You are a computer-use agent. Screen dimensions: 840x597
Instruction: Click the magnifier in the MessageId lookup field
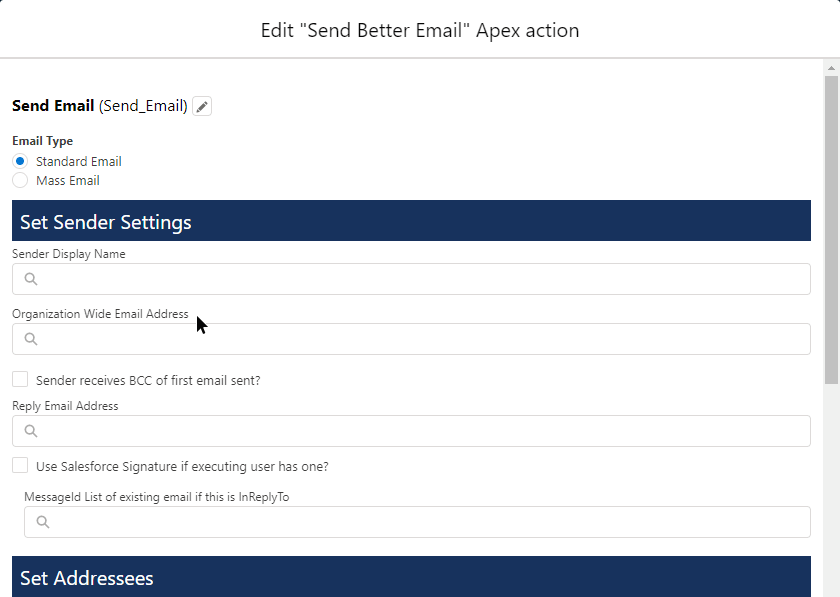41,521
